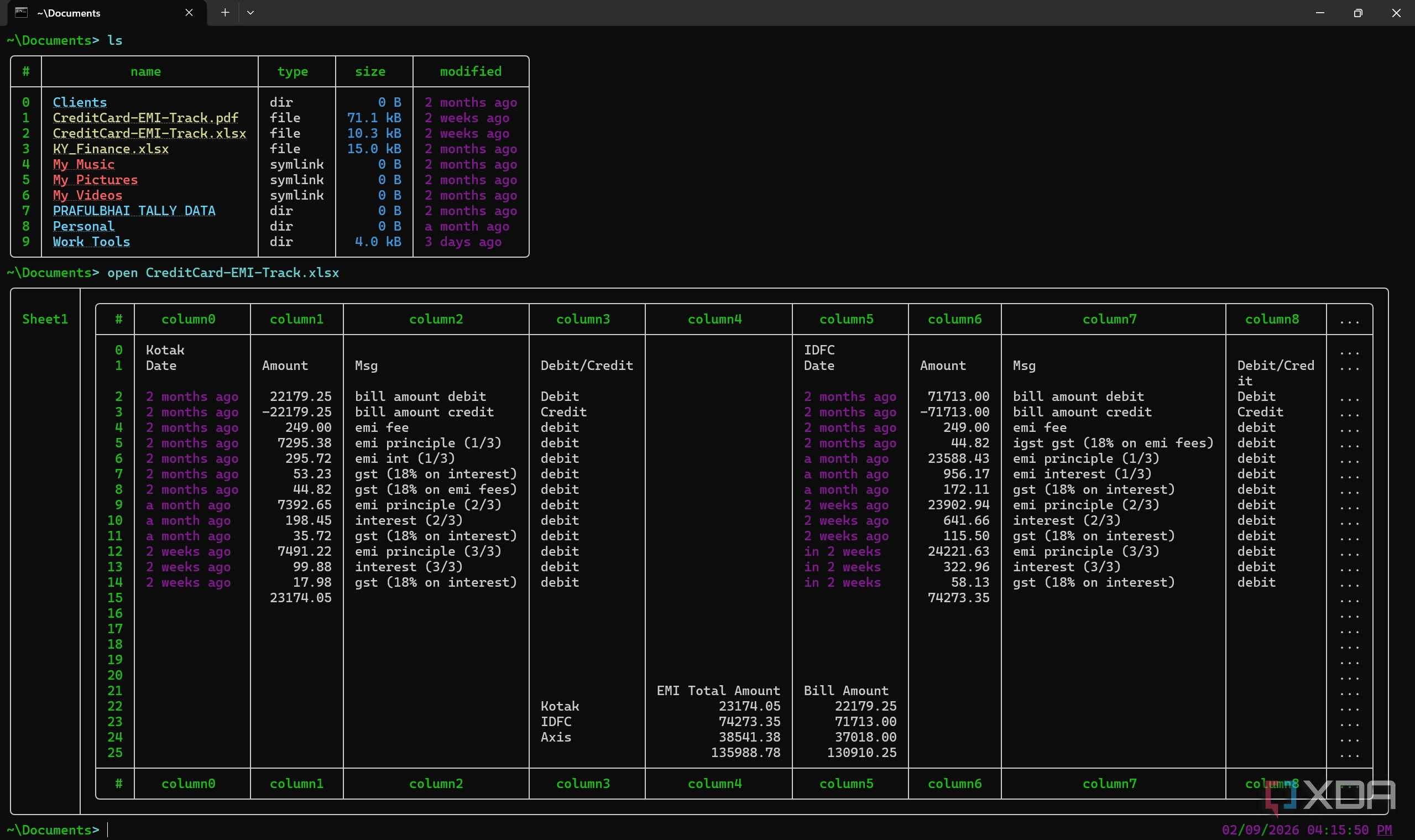Click the grand total 130910.25
The width and height of the screenshot is (1415, 840).
861,753
